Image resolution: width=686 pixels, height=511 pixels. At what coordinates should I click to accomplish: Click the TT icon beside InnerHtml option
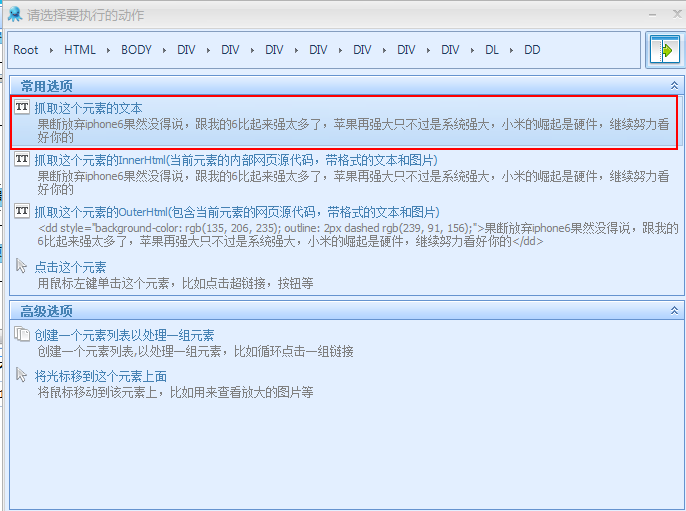(x=22, y=159)
